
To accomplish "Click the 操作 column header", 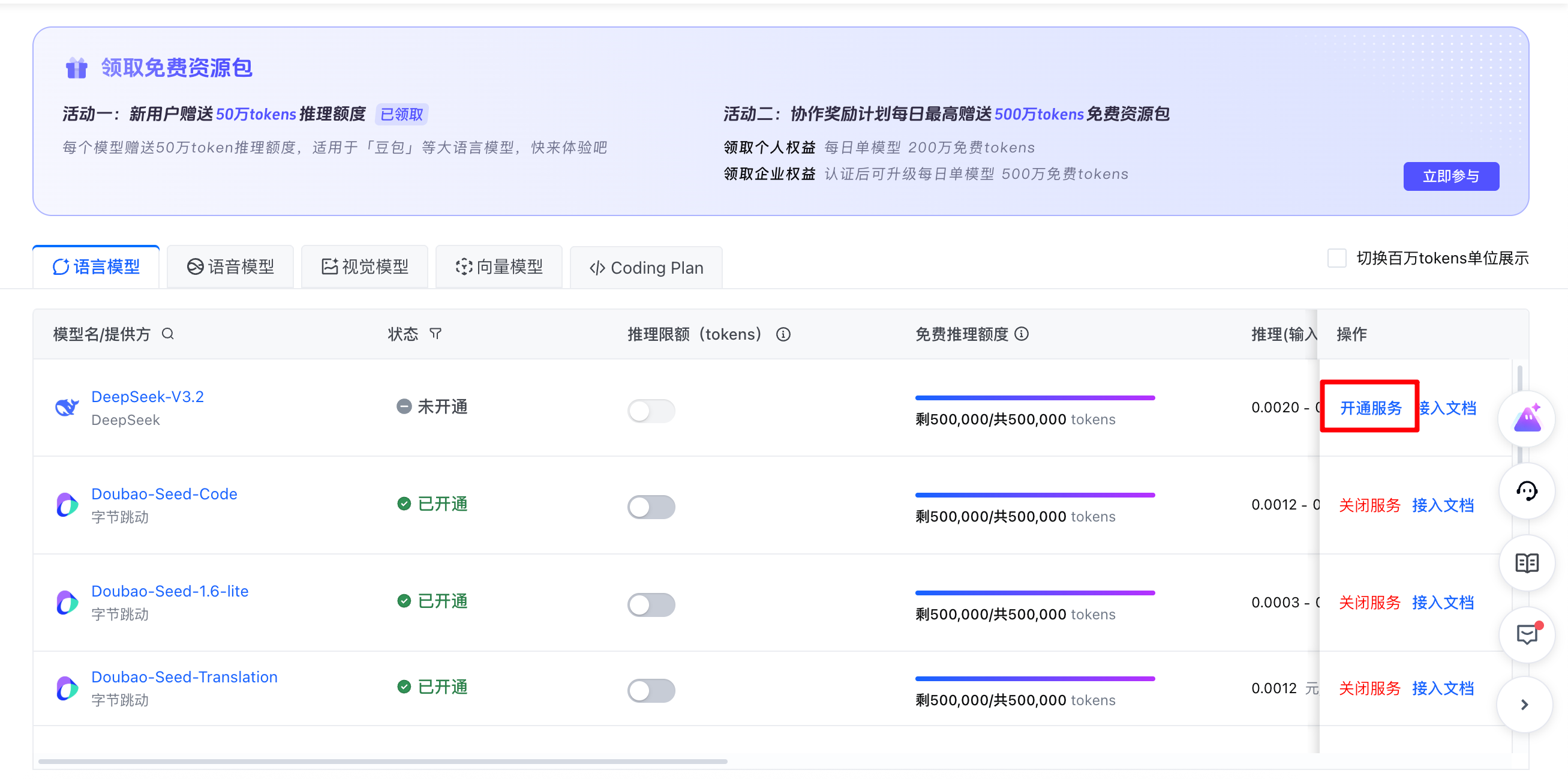I will (x=1351, y=334).
